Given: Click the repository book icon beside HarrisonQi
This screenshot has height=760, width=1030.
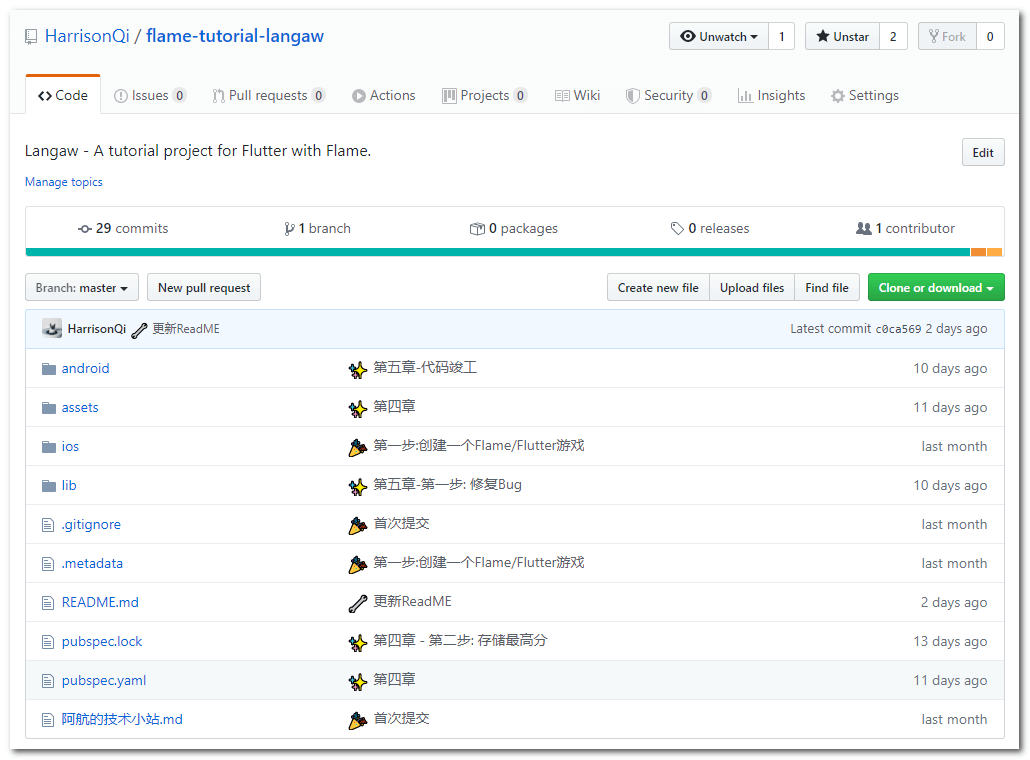Looking at the screenshot, I should [31, 37].
